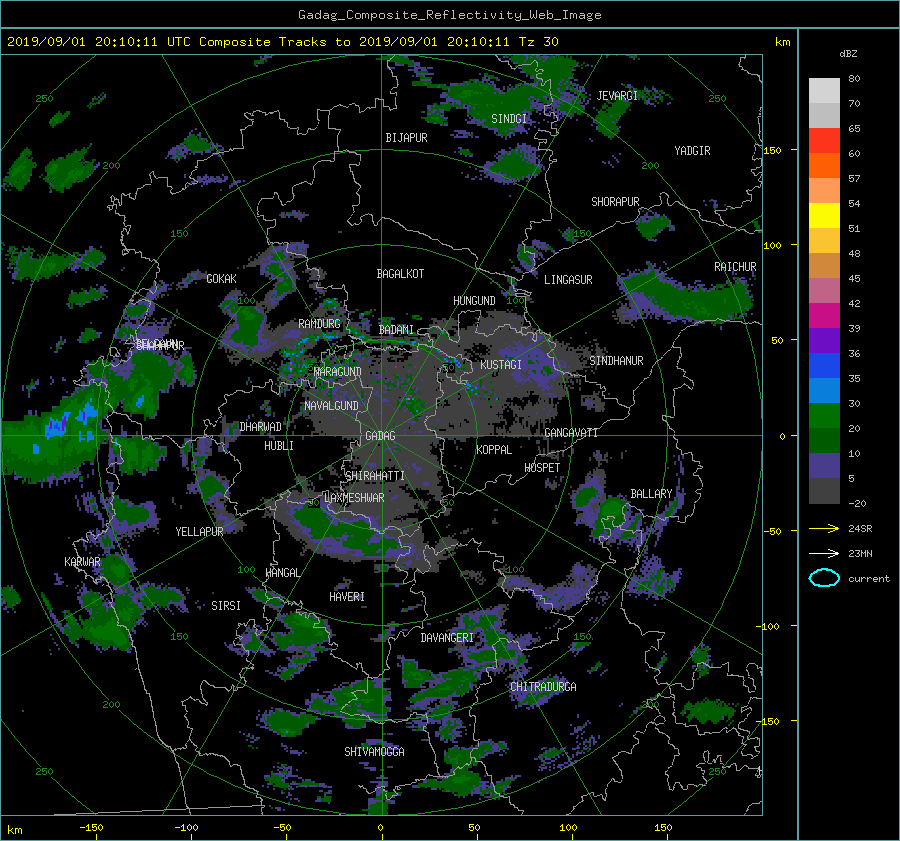Image resolution: width=900 pixels, height=841 pixels.
Task: Click the CHITRADURGA city label
Action: coord(544,687)
